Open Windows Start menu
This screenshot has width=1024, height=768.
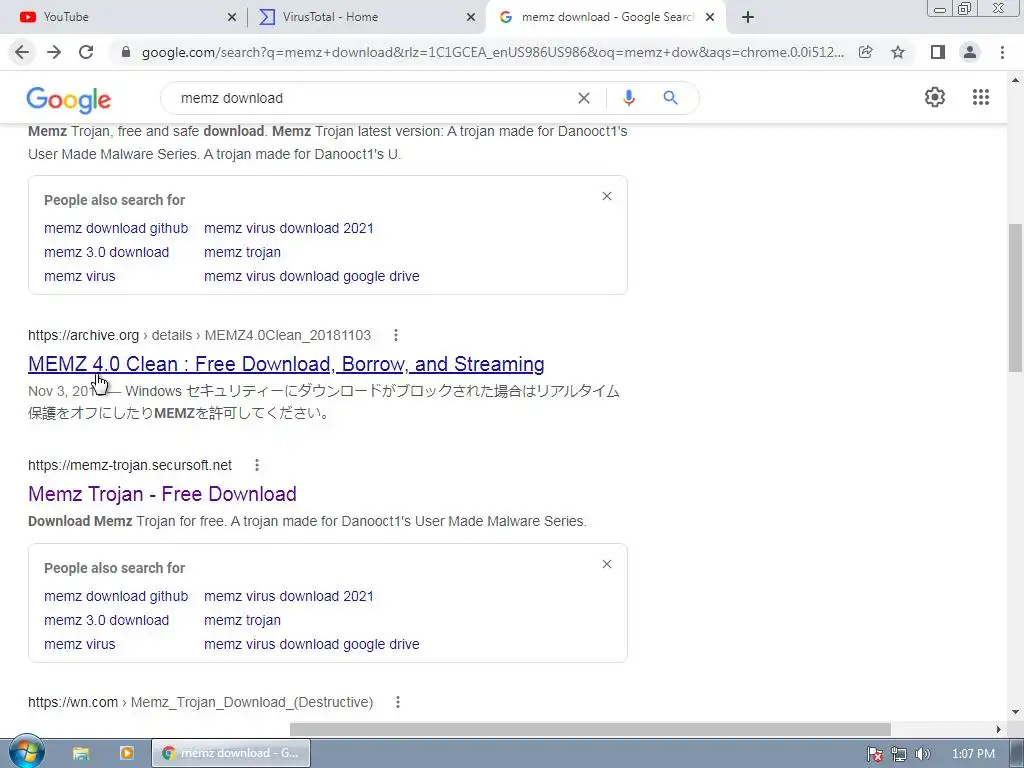[x=26, y=752]
